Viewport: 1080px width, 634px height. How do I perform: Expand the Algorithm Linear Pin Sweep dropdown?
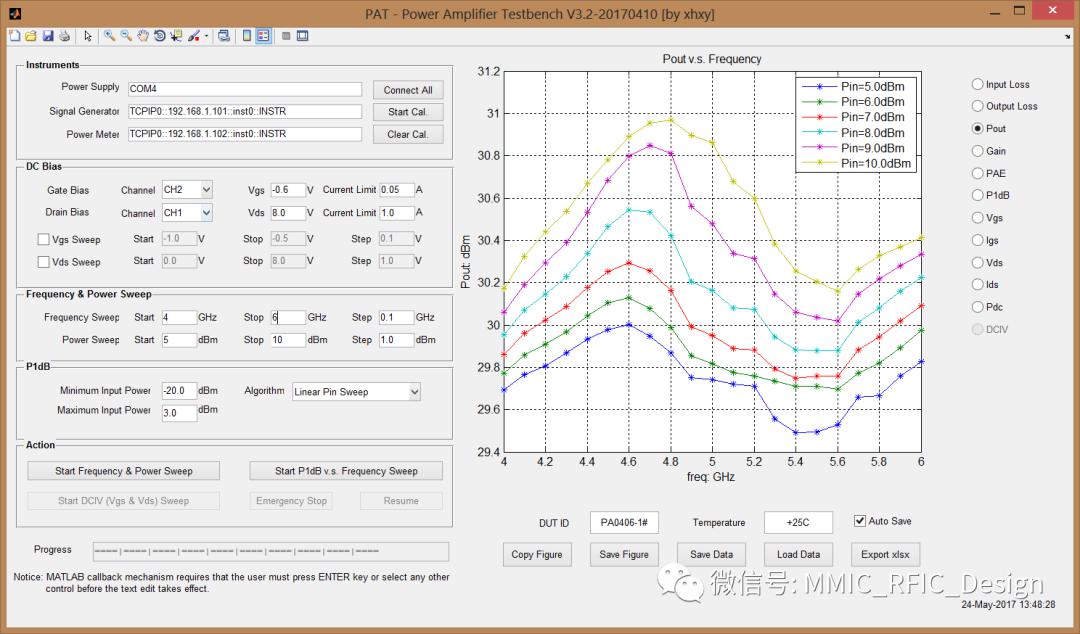pyautogui.click(x=355, y=392)
